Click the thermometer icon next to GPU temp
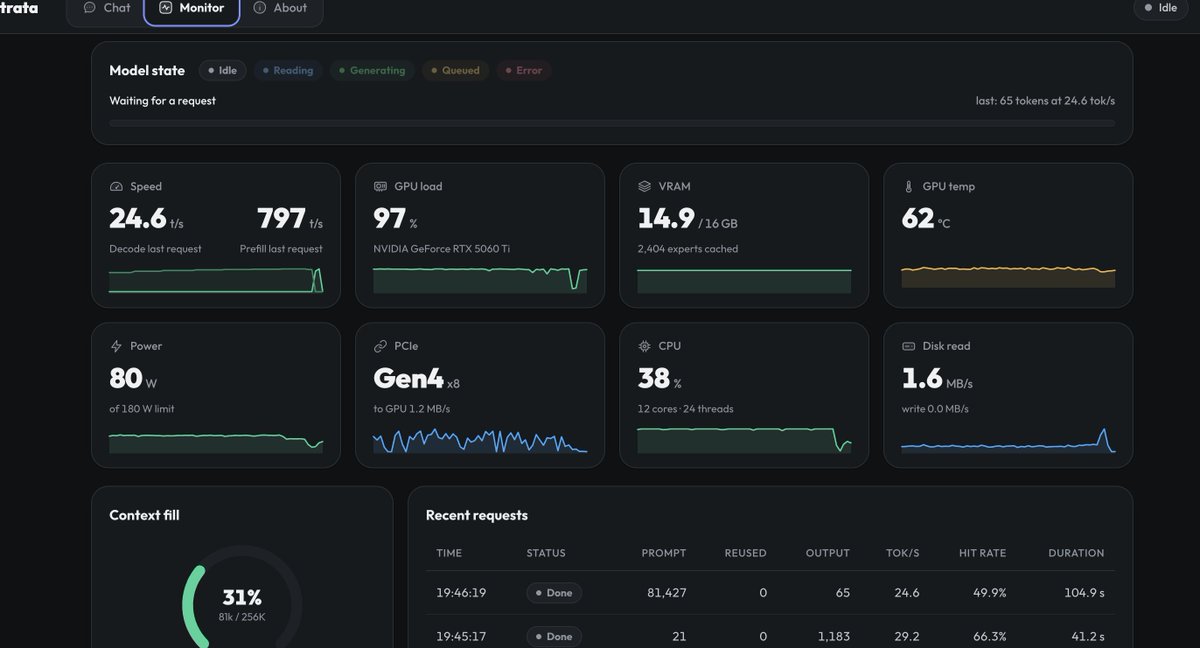The height and width of the screenshot is (648, 1200). (908, 187)
